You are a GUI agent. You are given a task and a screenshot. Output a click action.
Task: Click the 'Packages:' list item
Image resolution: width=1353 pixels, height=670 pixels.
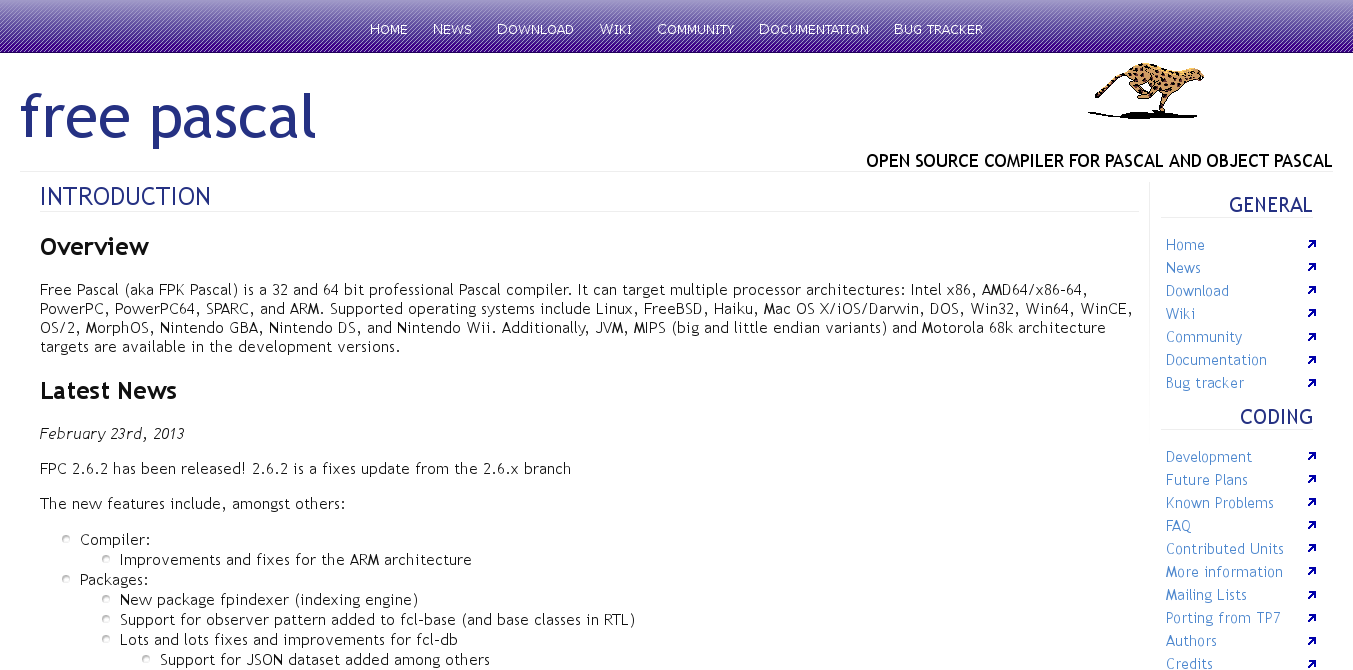point(114,580)
